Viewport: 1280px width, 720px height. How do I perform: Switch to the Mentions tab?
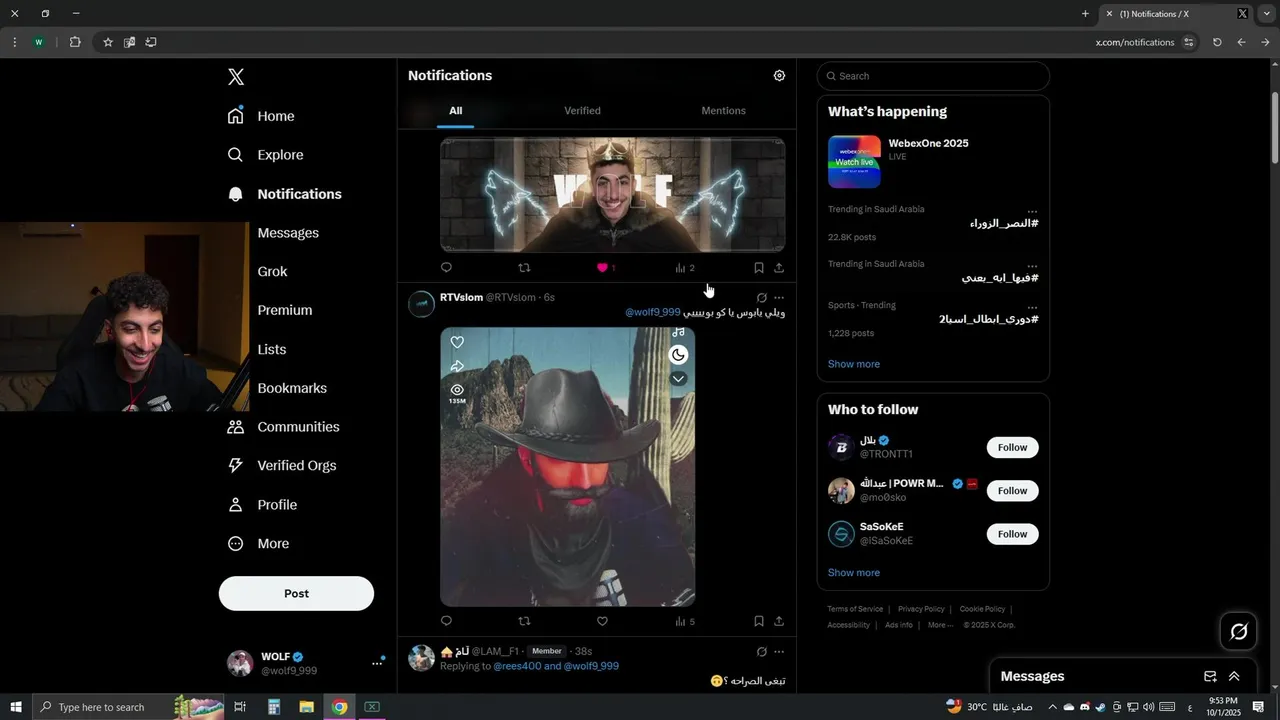[x=723, y=111]
